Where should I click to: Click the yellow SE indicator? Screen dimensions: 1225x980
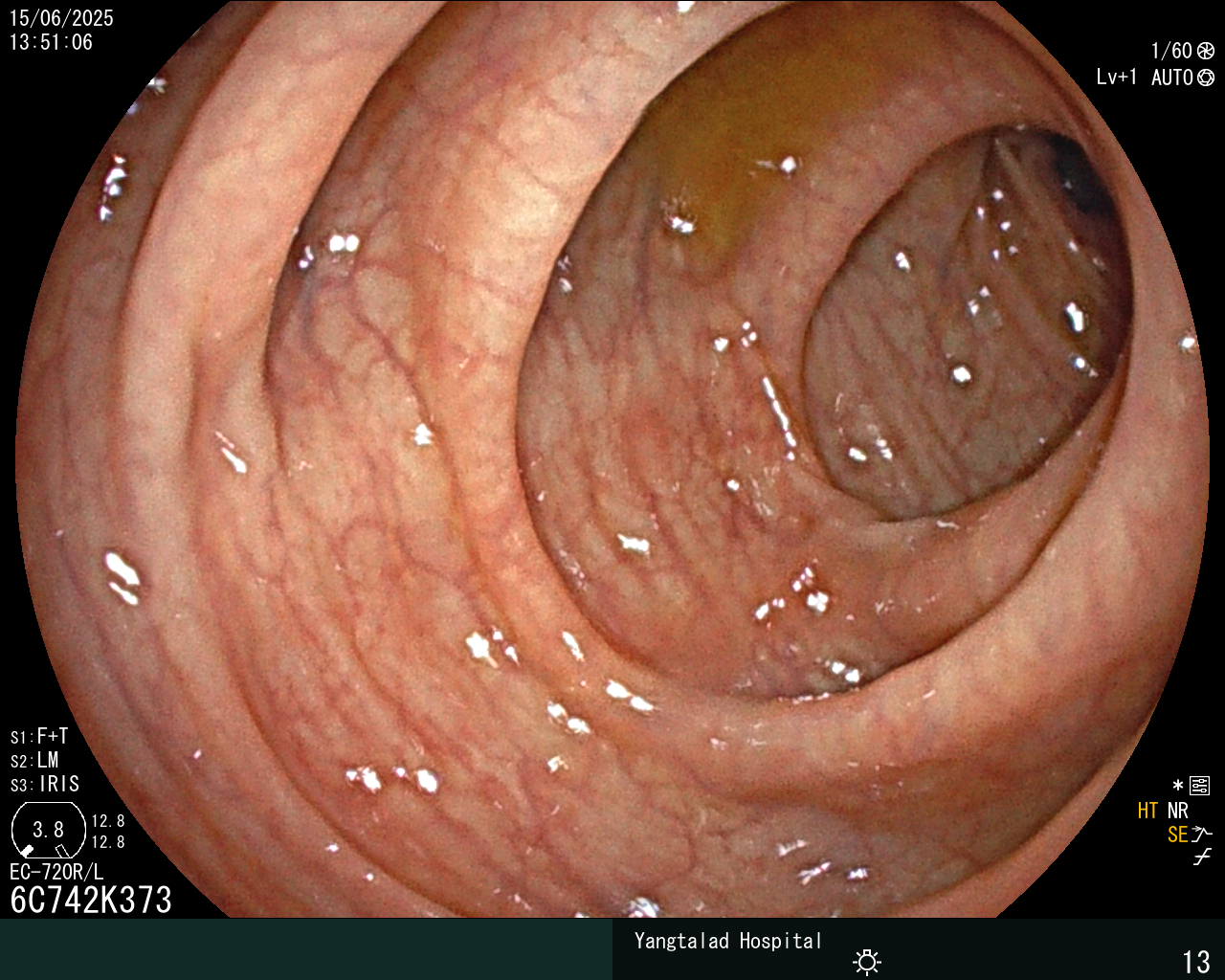tap(1177, 835)
